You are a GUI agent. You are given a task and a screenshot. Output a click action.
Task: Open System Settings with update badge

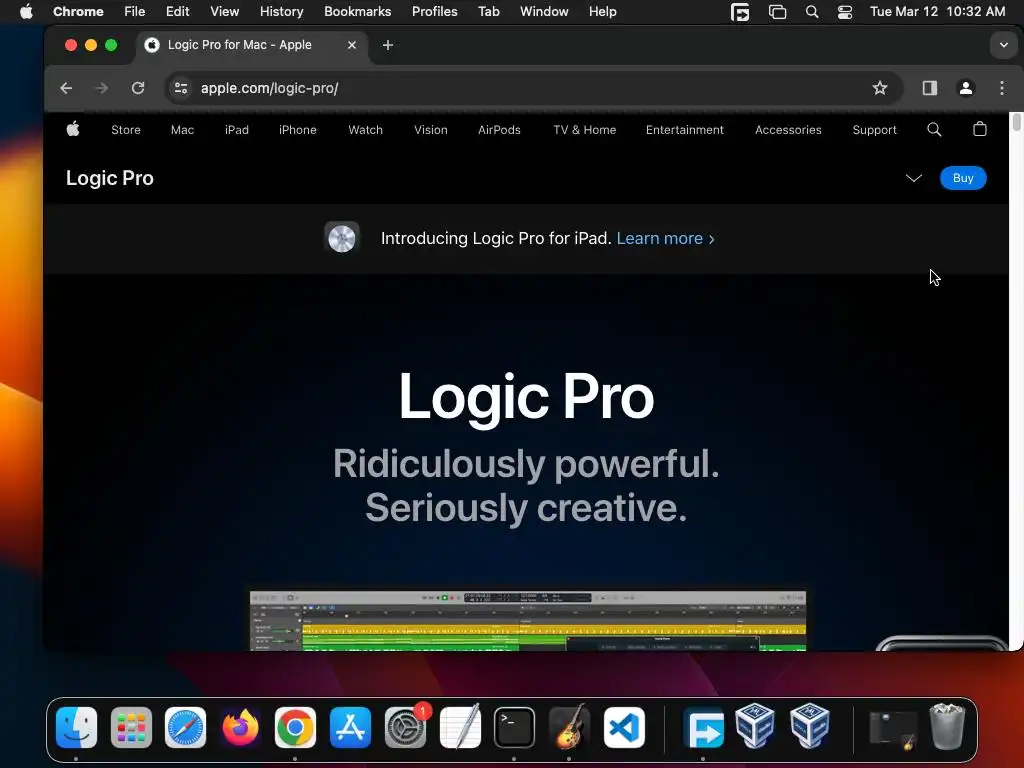point(405,727)
